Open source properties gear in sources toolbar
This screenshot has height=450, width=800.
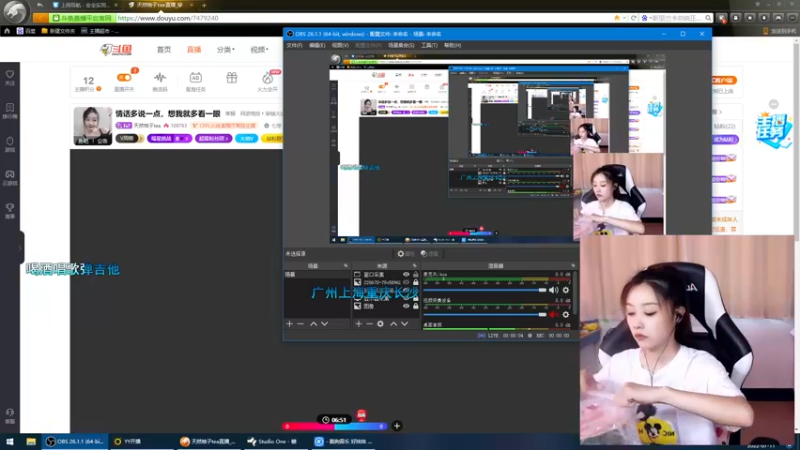(x=381, y=324)
